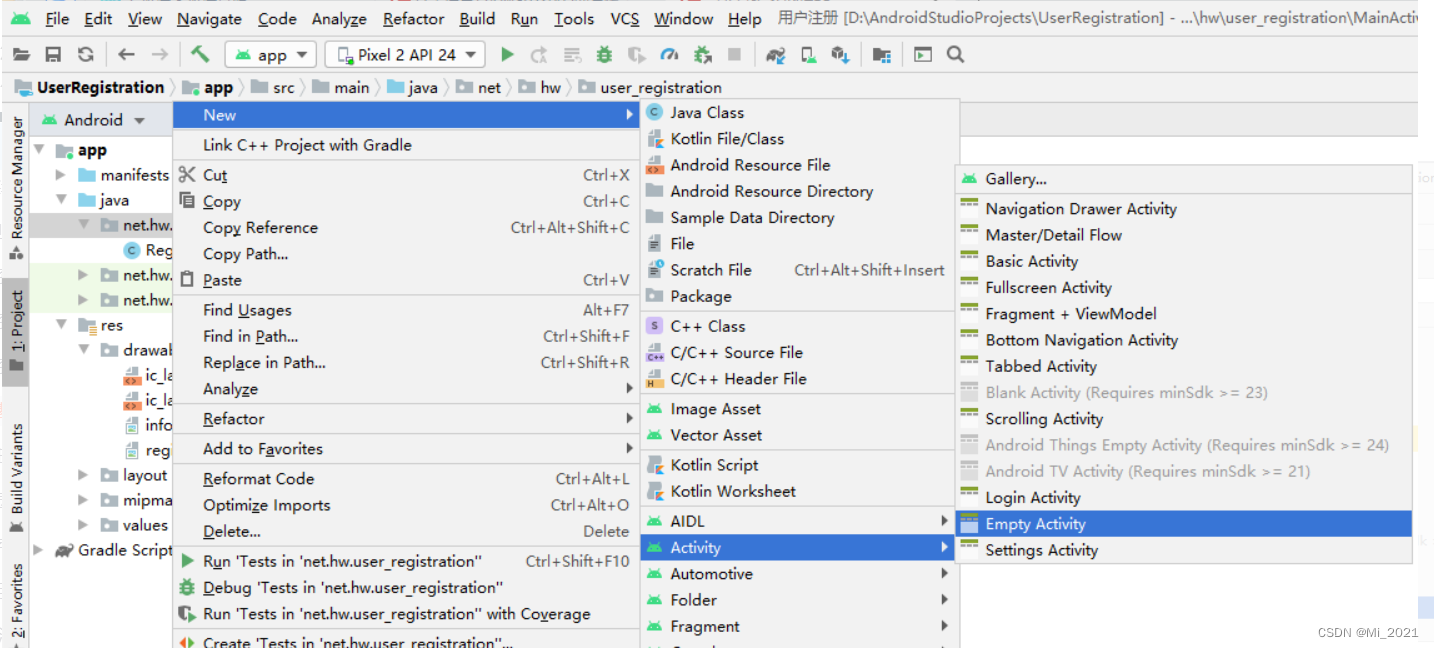
Task: Choose Find Usages in context menu
Action: [x=406, y=310]
